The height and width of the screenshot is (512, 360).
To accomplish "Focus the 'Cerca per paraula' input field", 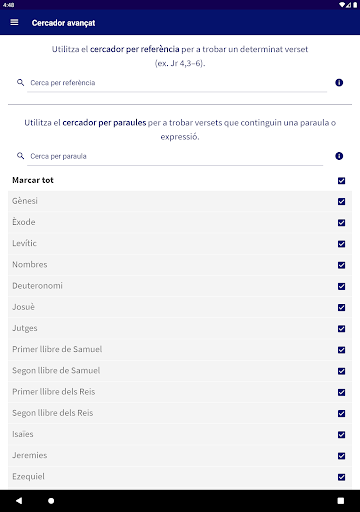I will tap(175, 156).
